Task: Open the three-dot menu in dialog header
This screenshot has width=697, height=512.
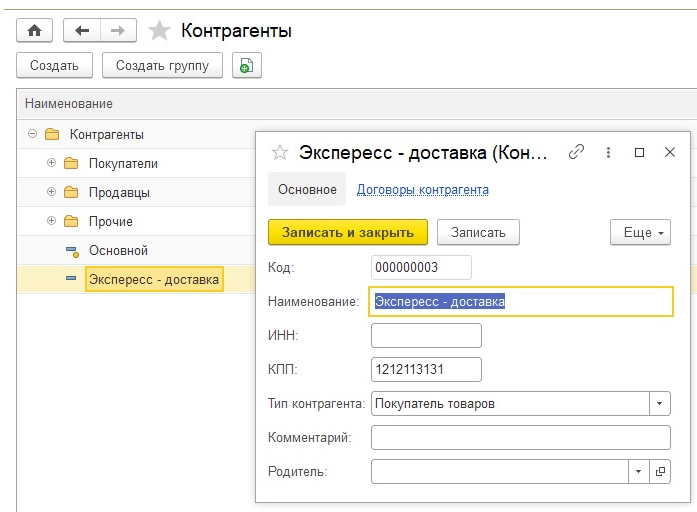Action: pyautogui.click(x=608, y=152)
